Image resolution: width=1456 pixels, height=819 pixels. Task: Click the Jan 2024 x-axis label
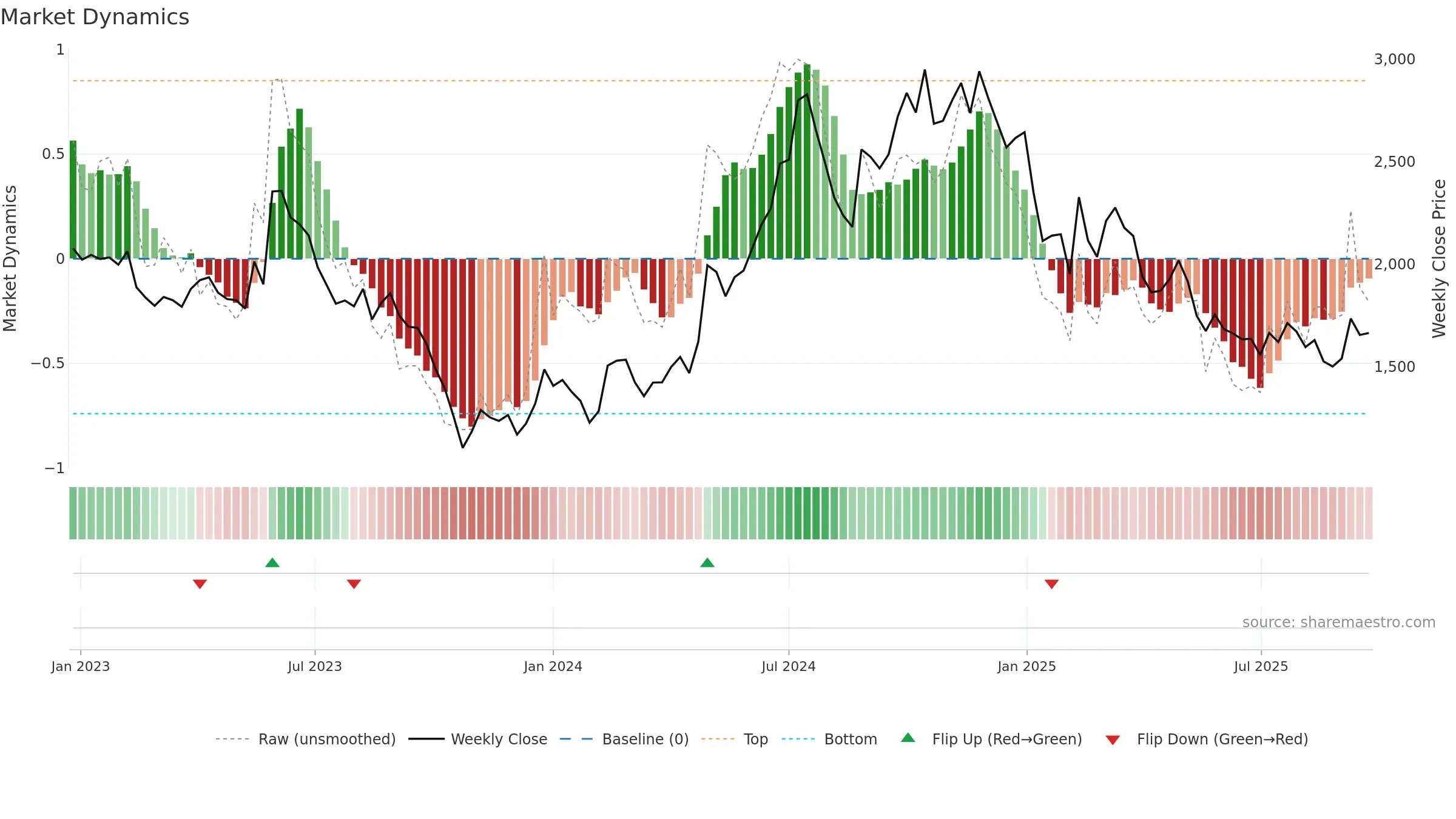click(553, 666)
